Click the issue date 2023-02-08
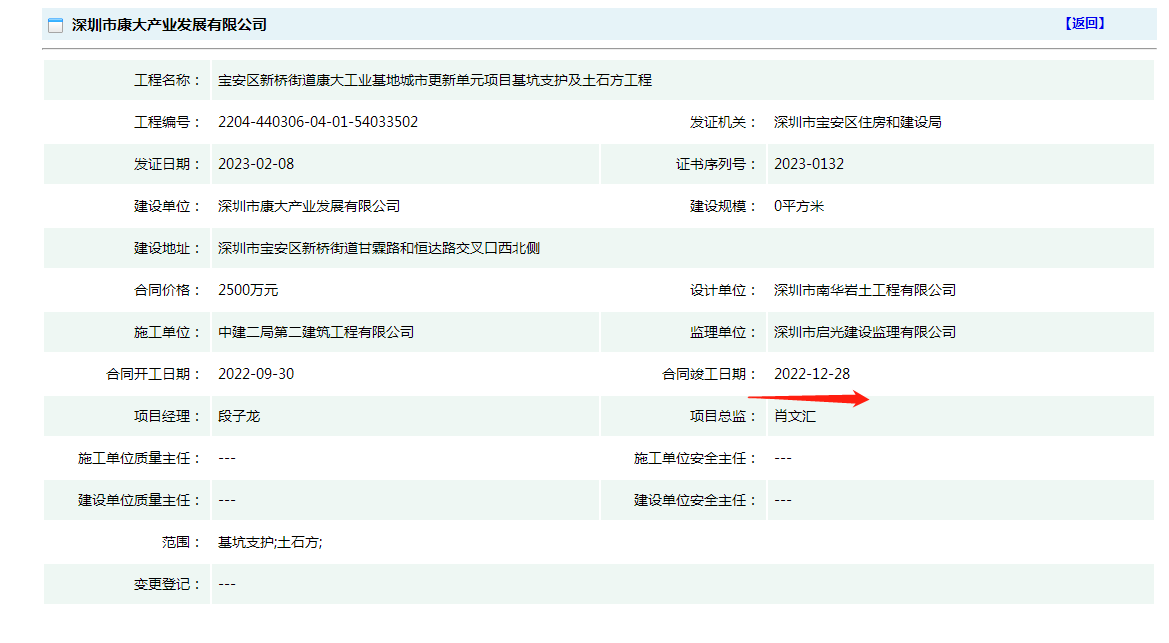Screen dimensions: 1169x643 [256, 164]
